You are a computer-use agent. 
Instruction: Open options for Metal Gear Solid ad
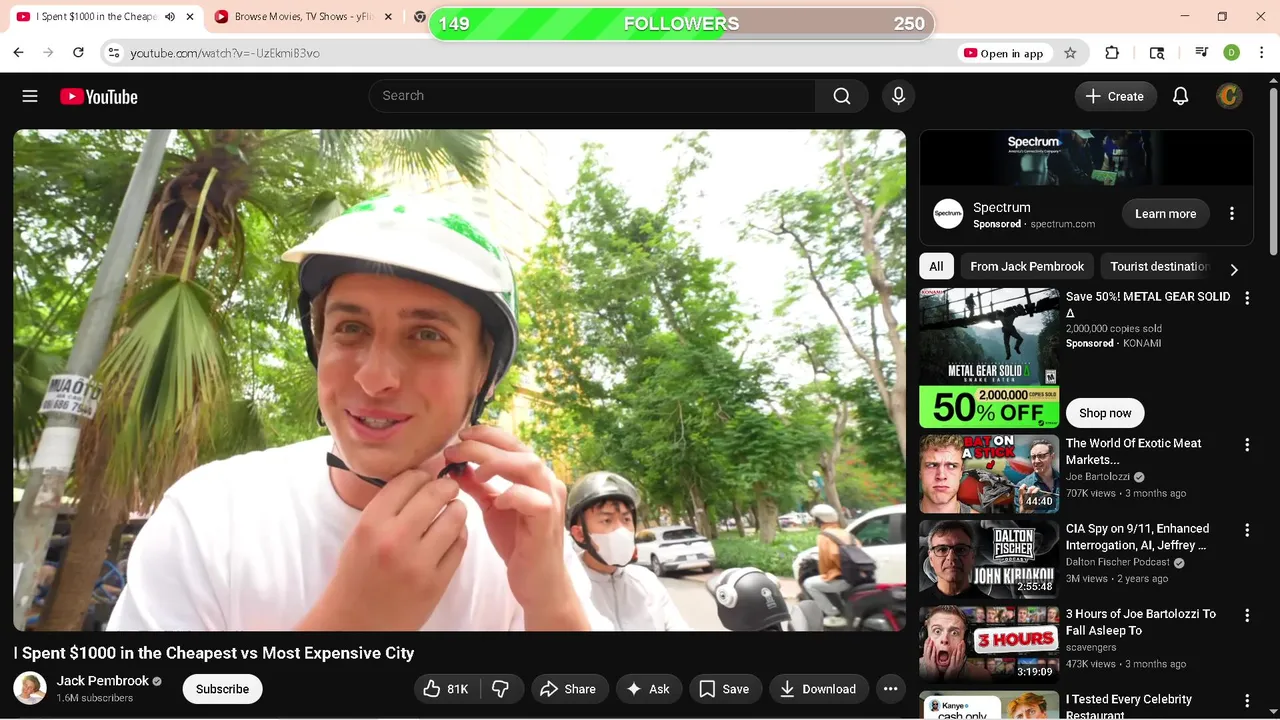pos(1247,298)
